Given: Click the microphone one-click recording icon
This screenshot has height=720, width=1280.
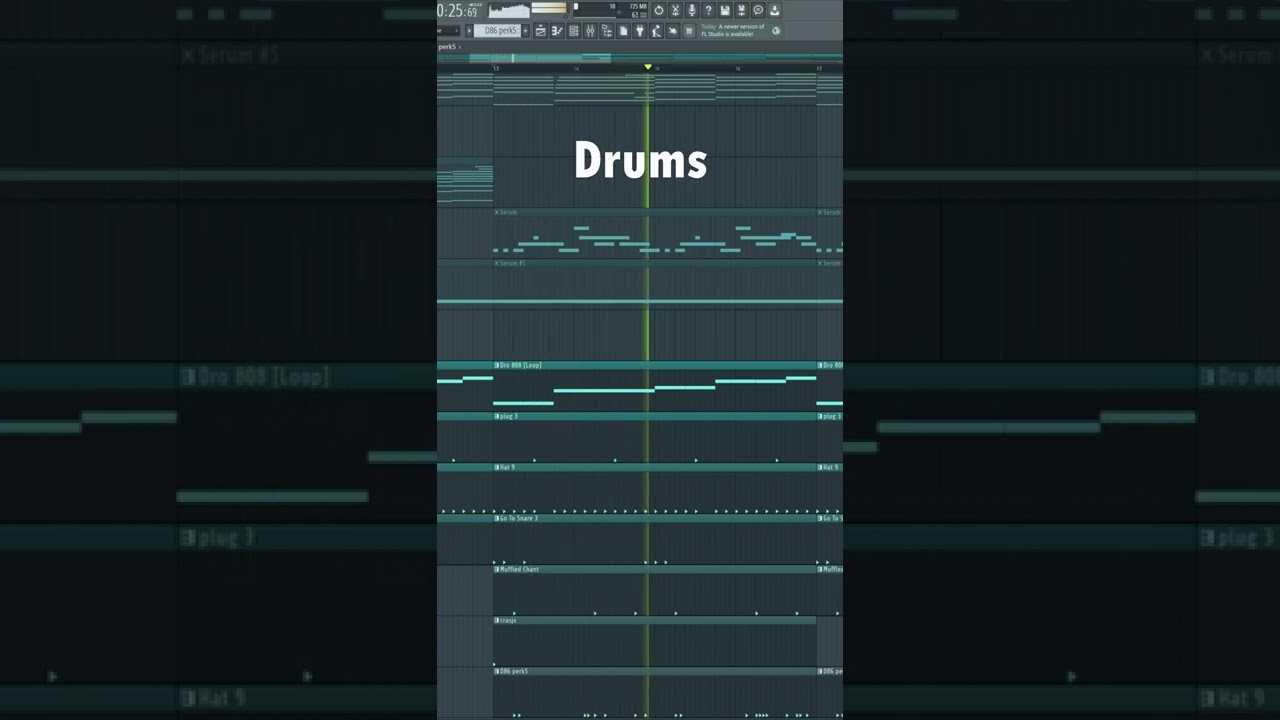Looking at the screenshot, I should click(692, 10).
